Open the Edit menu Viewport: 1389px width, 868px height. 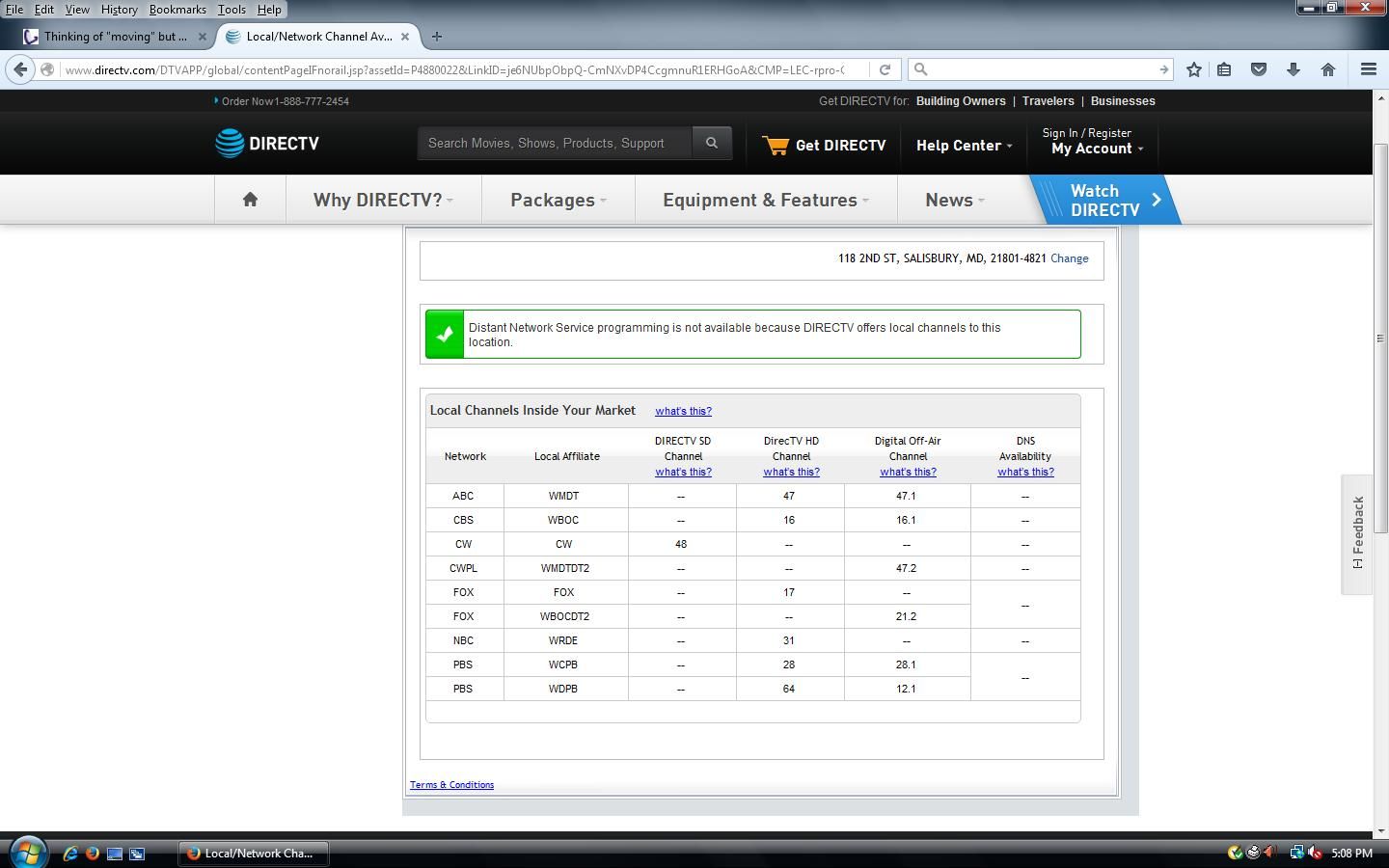(44, 9)
